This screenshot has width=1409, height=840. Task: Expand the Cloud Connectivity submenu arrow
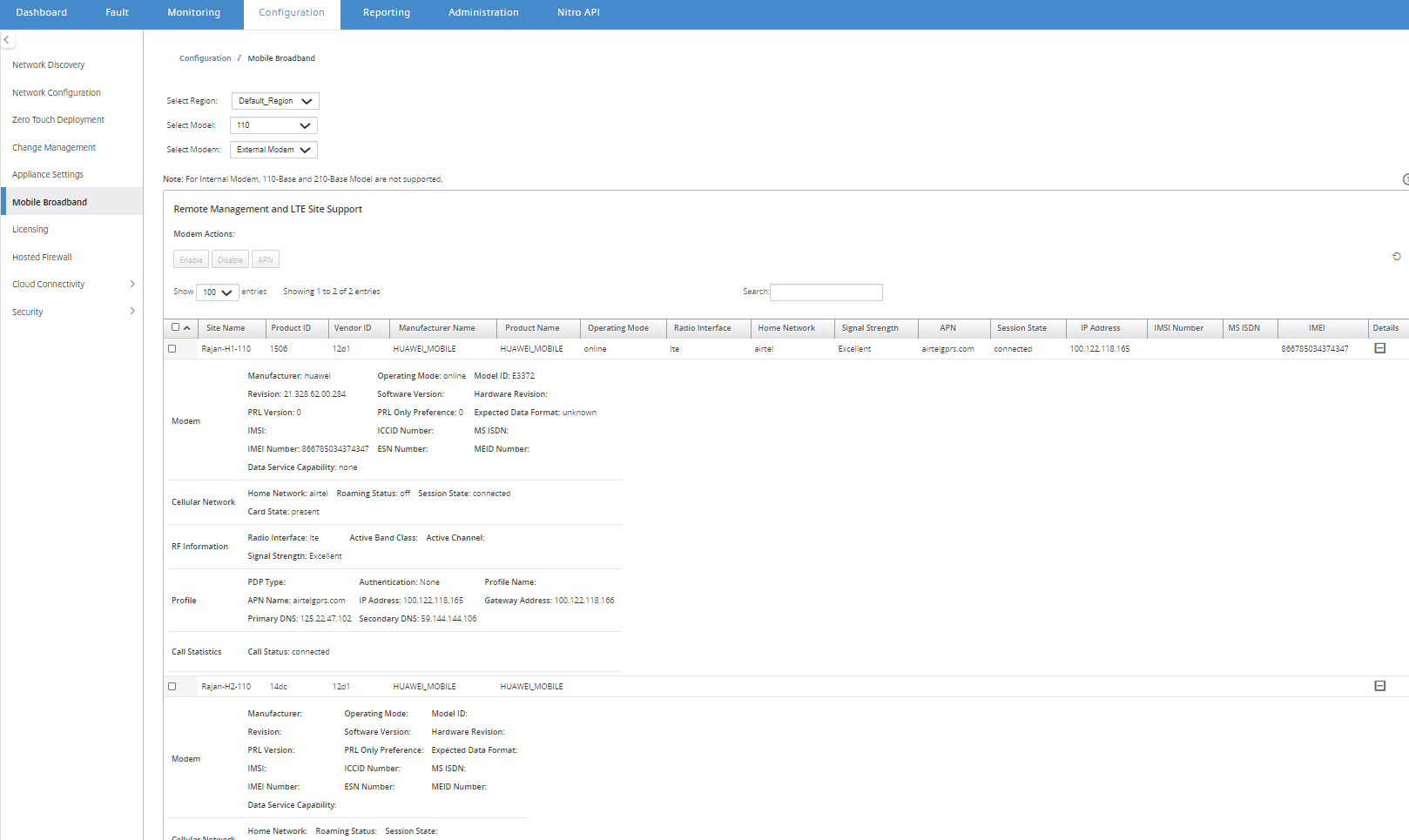coord(132,284)
